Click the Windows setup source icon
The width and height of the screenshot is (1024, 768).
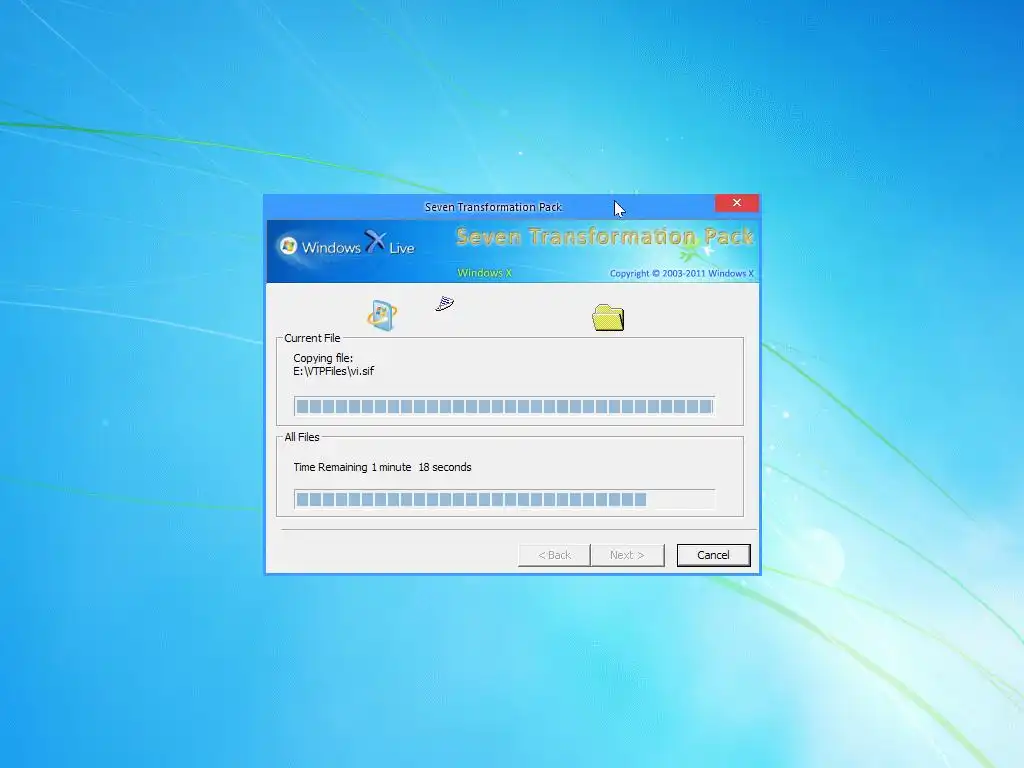[x=382, y=315]
